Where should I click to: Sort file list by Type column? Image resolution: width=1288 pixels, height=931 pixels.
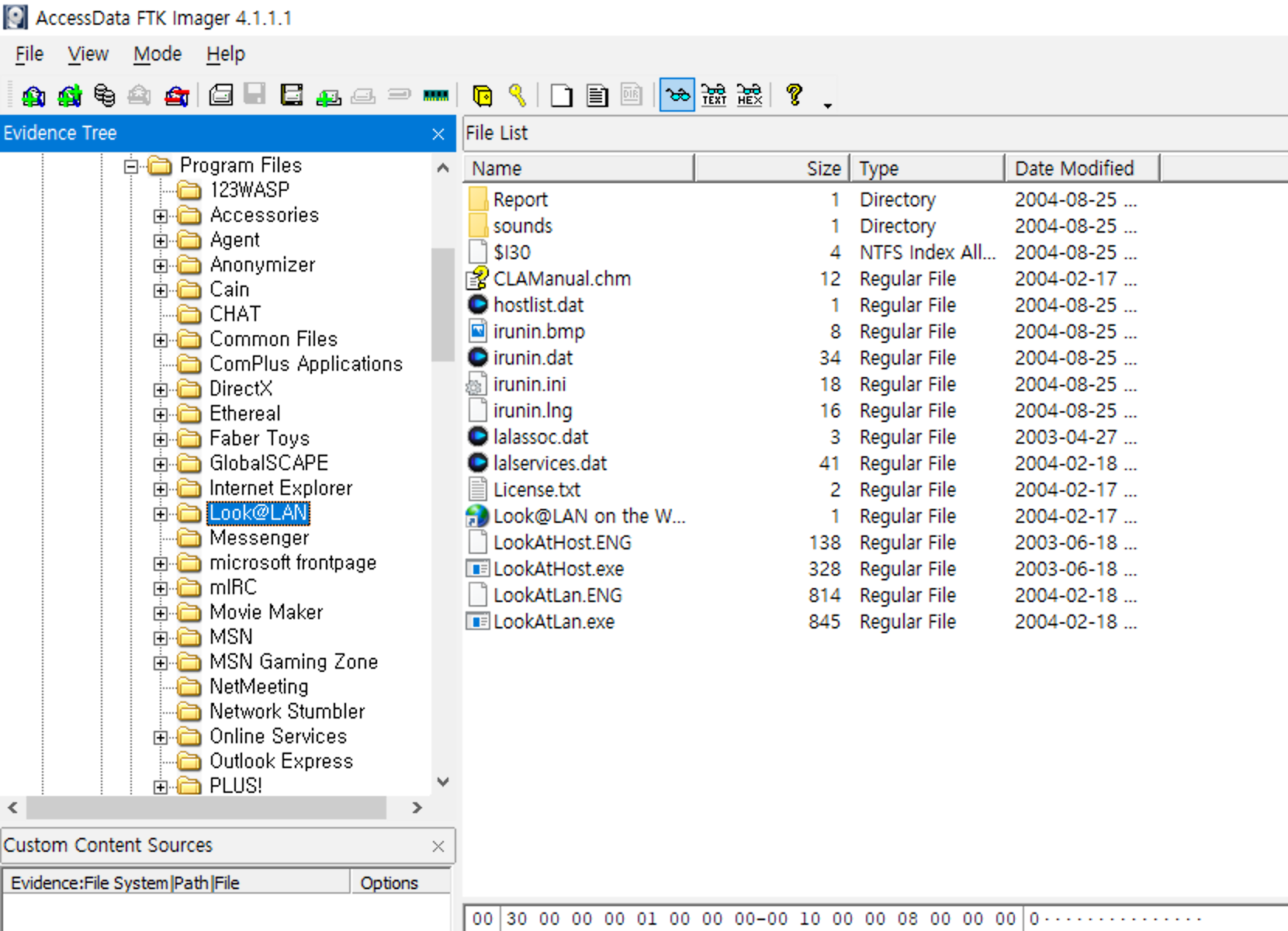point(927,168)
